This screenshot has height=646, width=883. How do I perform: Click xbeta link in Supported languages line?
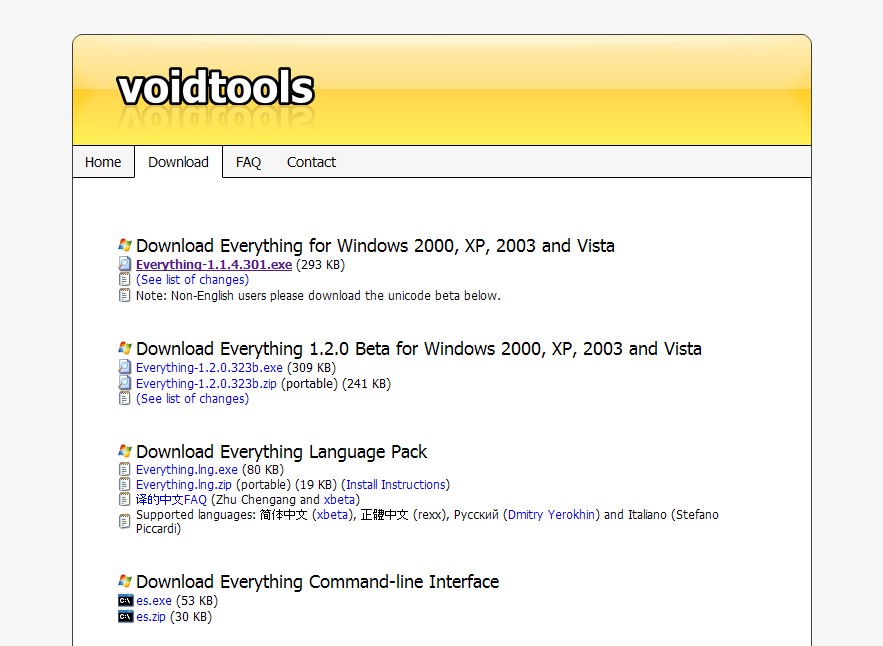[x=332, y=515]
